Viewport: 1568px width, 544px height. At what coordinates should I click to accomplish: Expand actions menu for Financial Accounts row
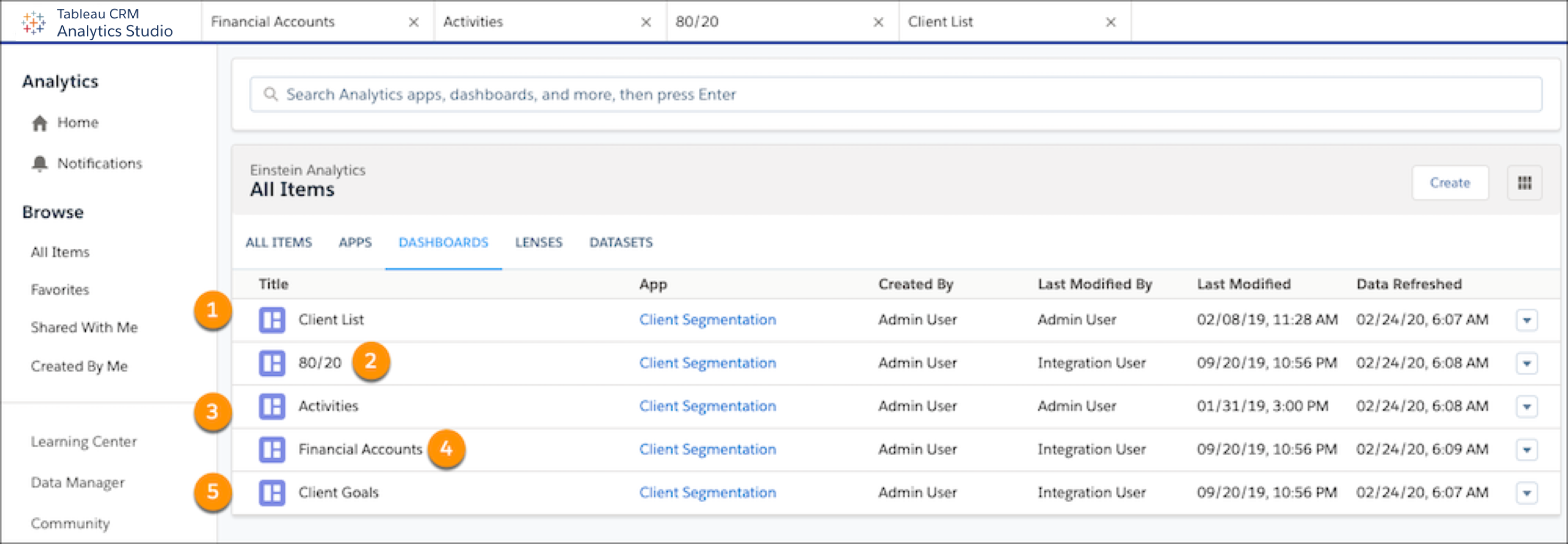pyautogui.click(x=1527, y=450)
